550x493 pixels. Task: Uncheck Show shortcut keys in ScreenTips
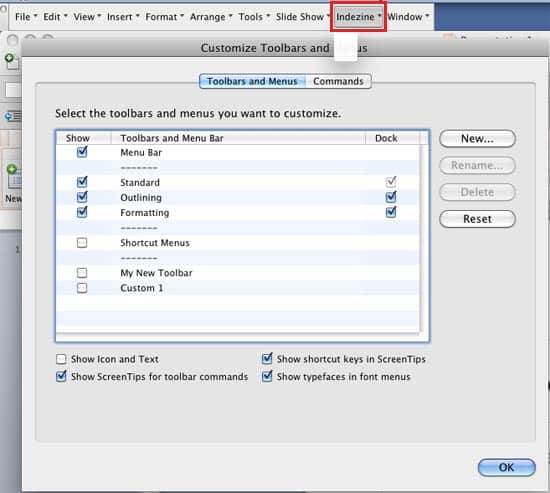click(267, 359)
